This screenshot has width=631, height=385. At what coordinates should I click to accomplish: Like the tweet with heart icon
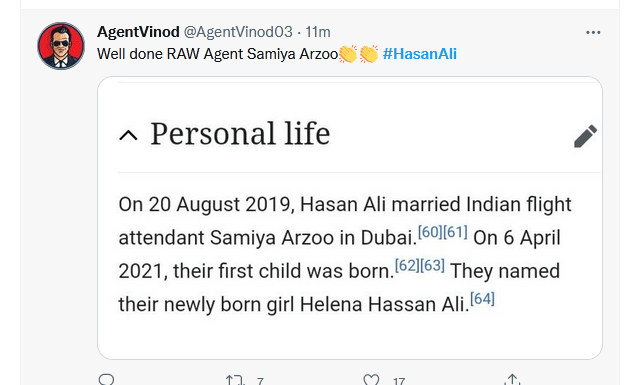click(x=371, y=380)
